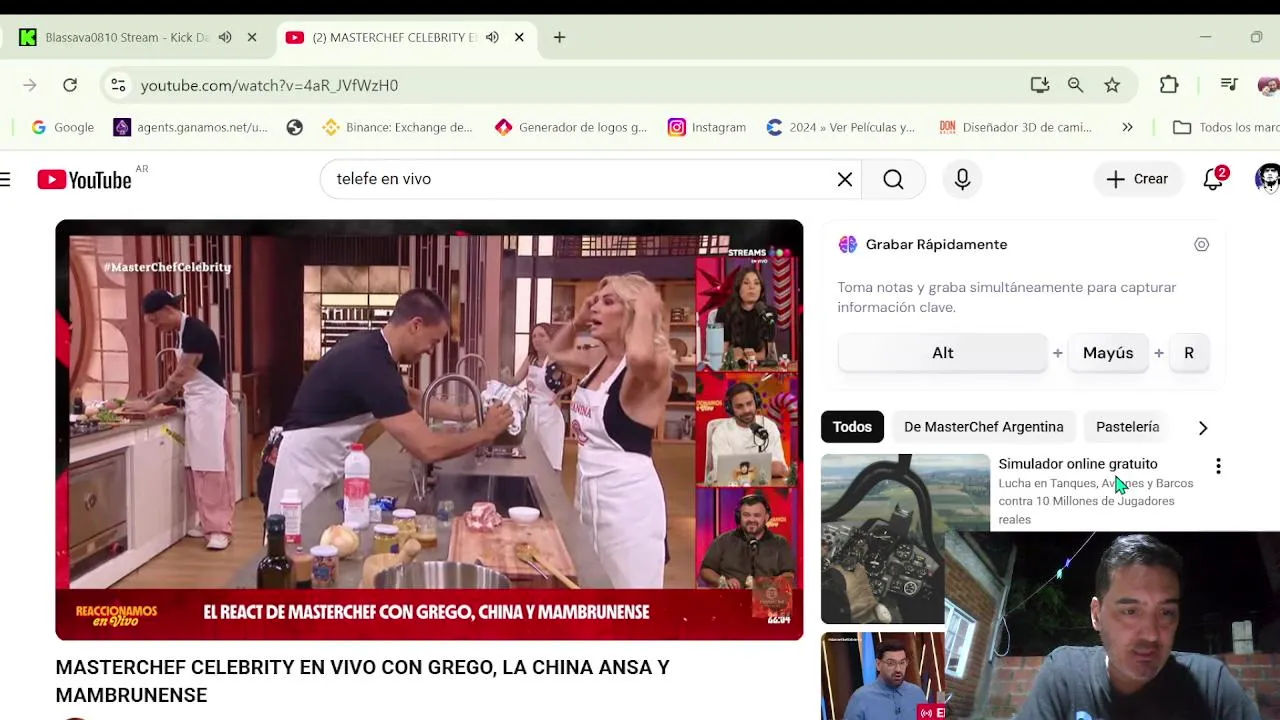
Task: Open the zoom magnifier in address bar
Action: coord(1075,85)
